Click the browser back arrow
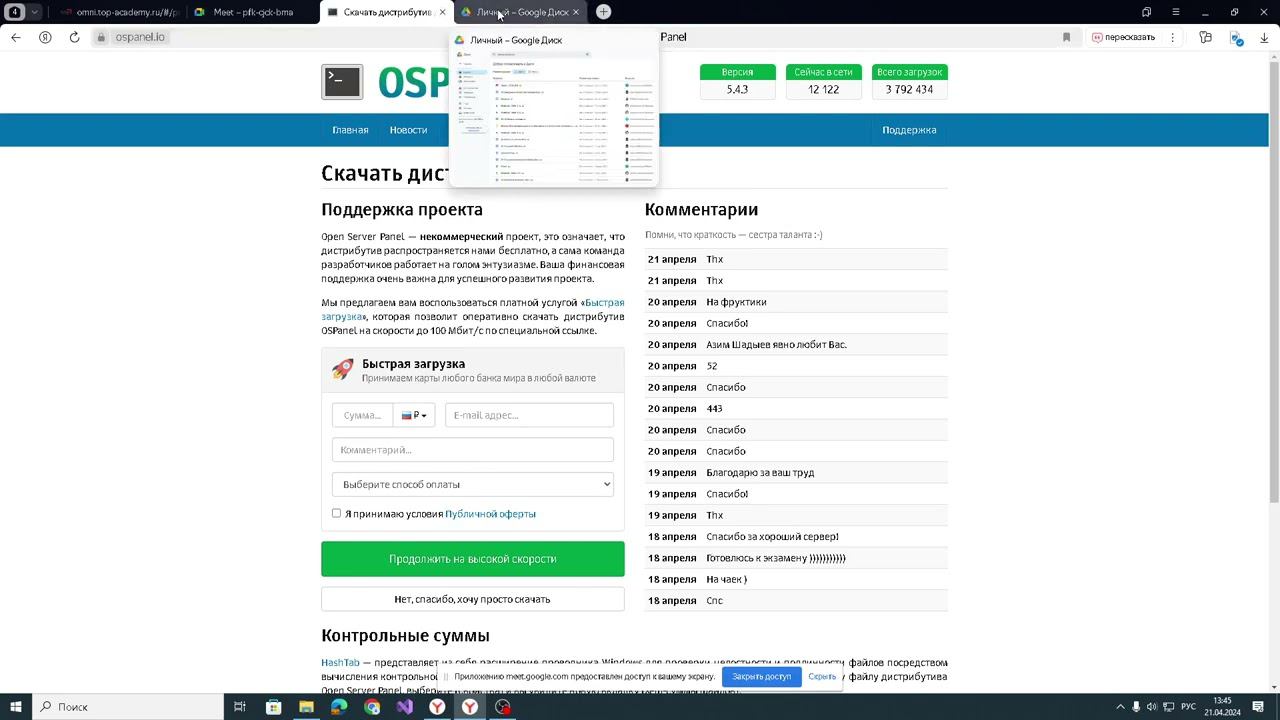Viewport: 1280px width, 720px height. tap(15, 37)
